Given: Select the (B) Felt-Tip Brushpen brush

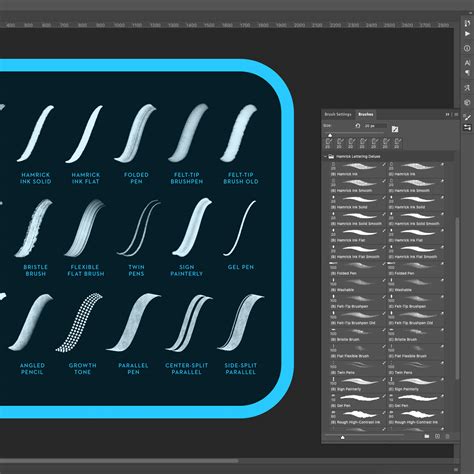Looking at the screenshot, I should pyautogui.click(x=358, y=301).
